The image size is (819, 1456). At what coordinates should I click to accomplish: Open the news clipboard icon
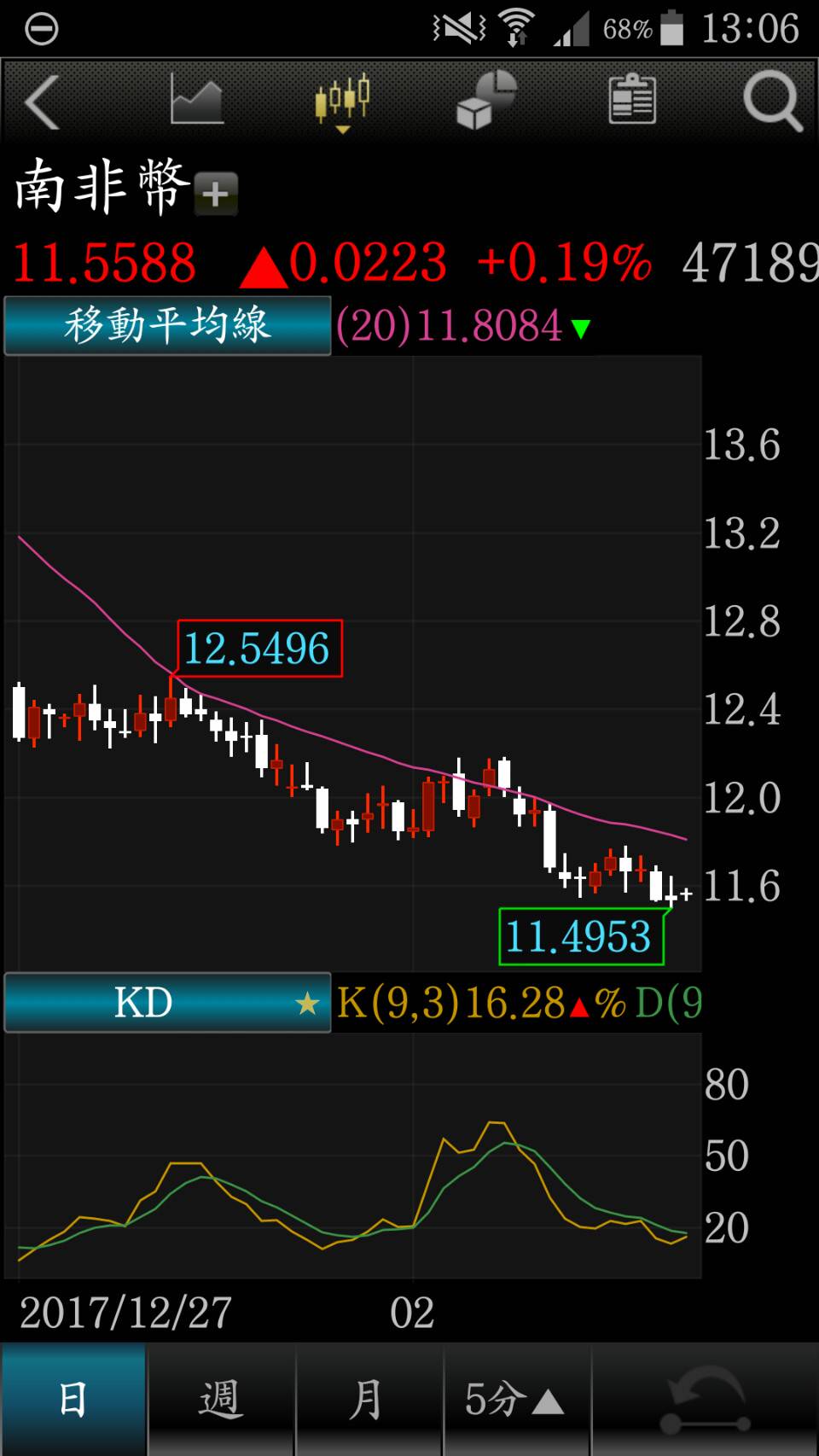click(x=632, y=100)
